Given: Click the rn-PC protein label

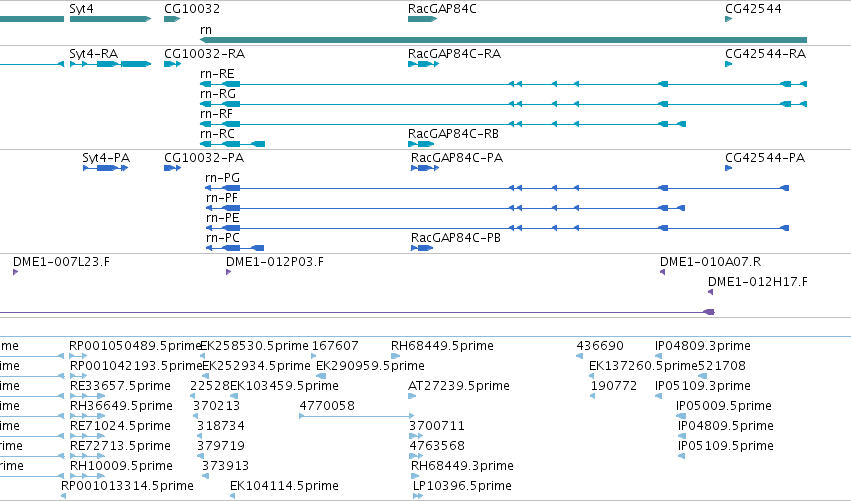Looking at the screenshot, I should [223, 238].
